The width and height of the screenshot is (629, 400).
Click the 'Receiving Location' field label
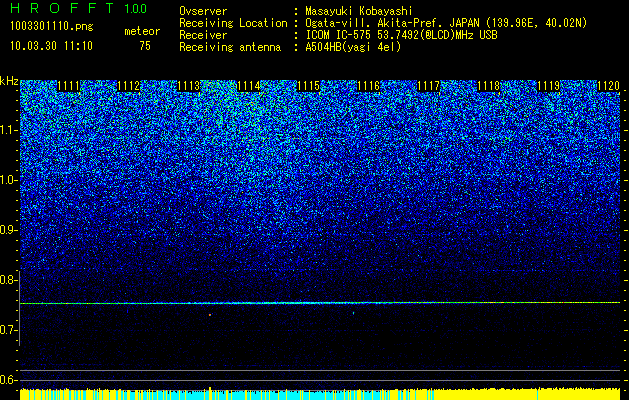pyautogui.click(x=233, y=23)
